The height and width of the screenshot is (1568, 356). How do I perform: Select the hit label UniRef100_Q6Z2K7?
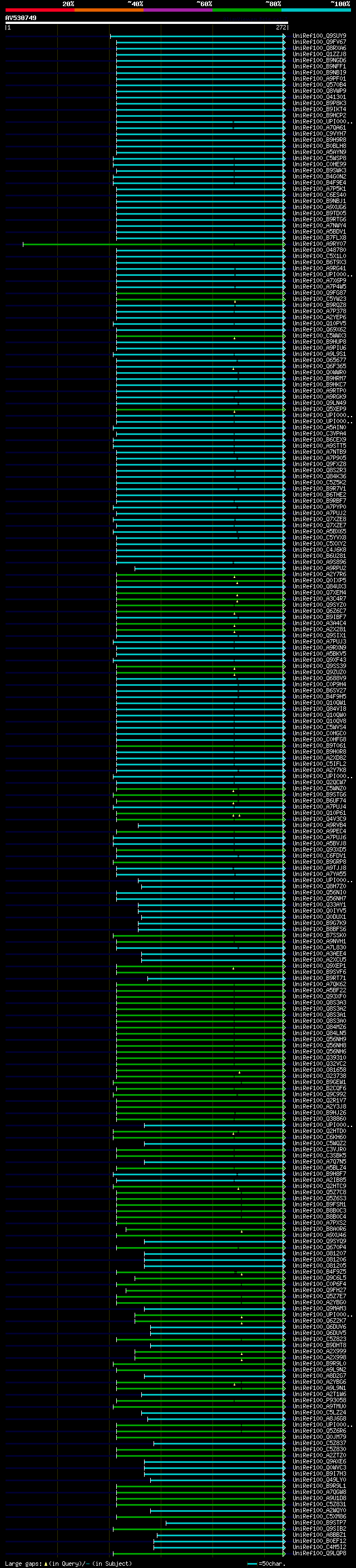point(319,1320)
